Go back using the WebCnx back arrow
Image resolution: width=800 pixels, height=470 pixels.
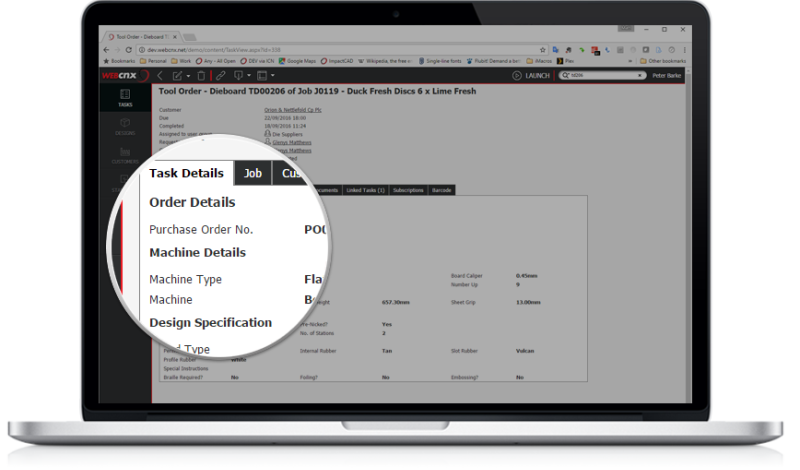pos(160,76)
